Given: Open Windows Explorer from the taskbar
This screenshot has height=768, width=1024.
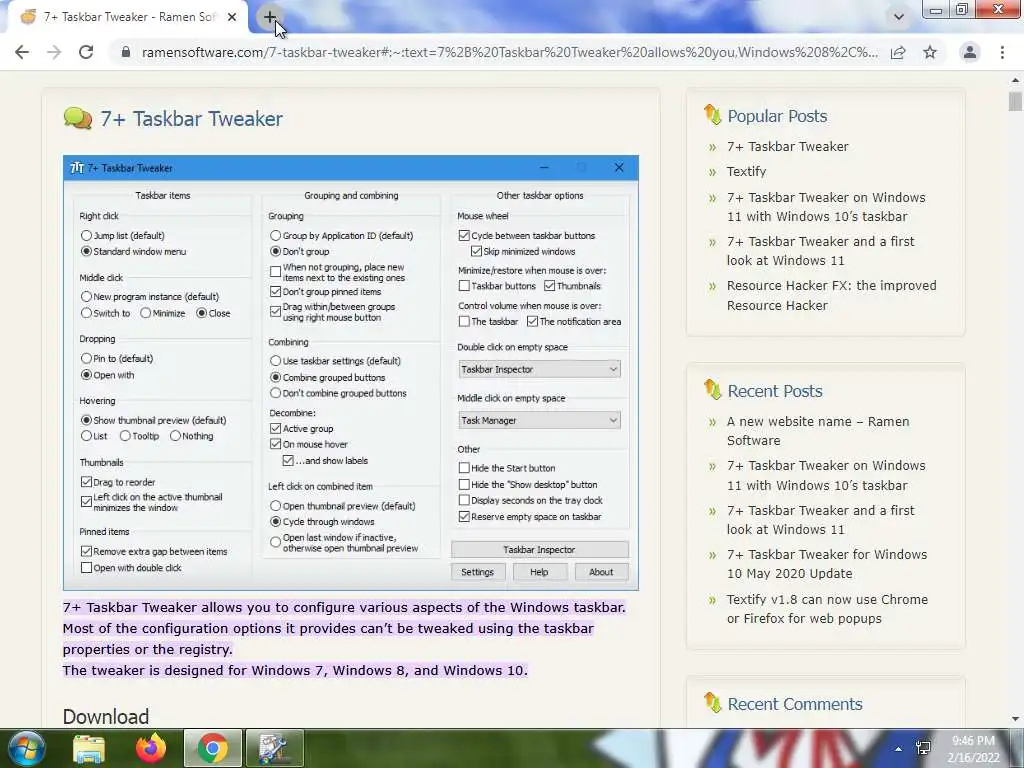Looking at the screenshot, I should (89, 748).
